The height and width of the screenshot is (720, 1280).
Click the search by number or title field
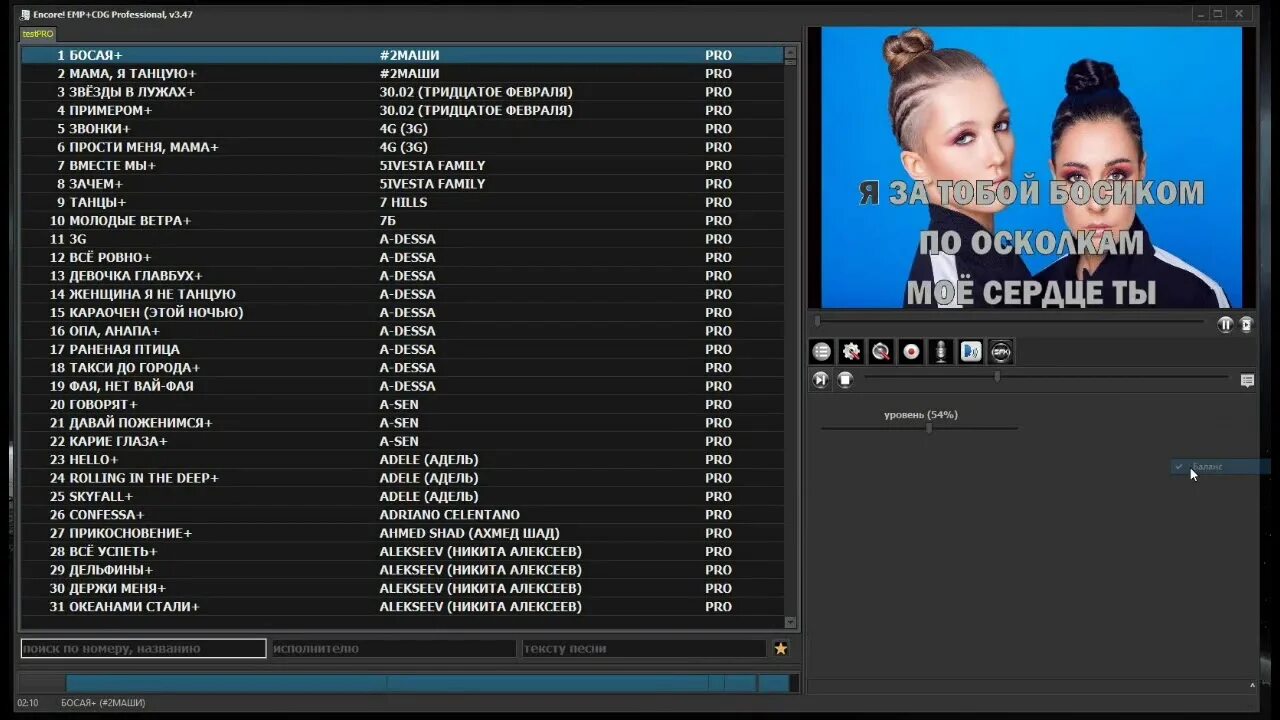[x=143, y=648]
